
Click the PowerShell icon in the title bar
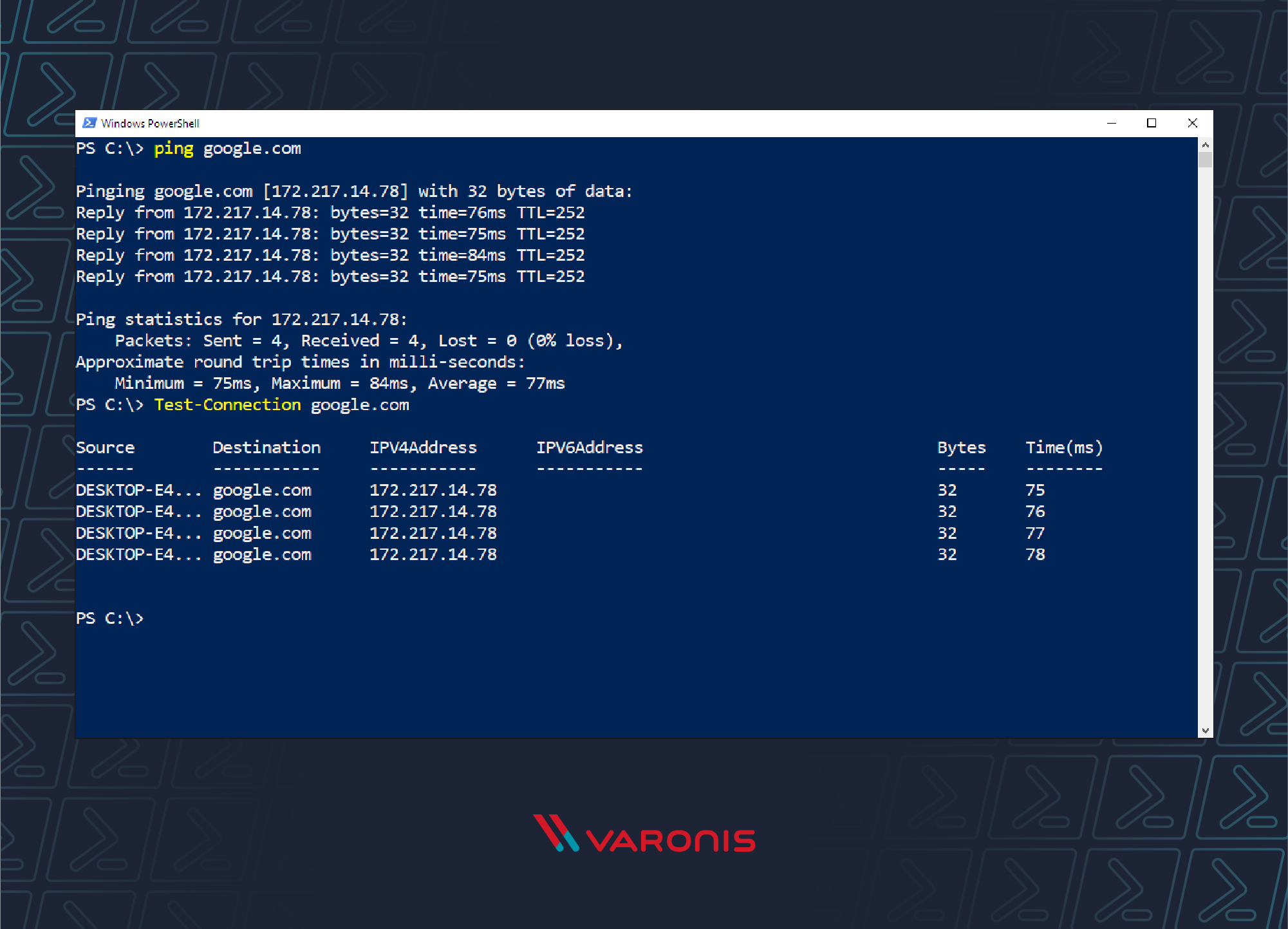click(91, 122)
